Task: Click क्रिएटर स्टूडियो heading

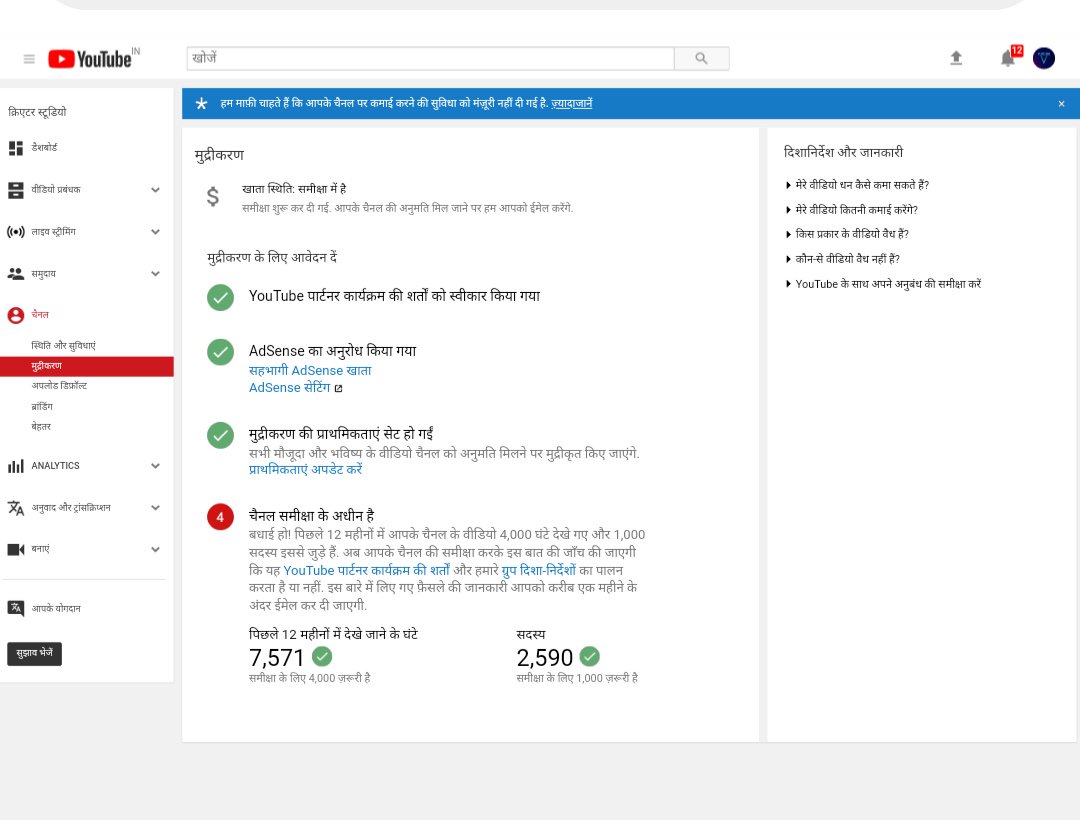Action: 37,112
